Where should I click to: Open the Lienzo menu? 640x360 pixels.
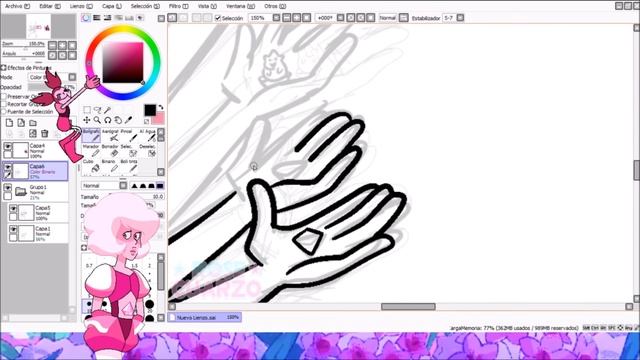pyautogui.click(x=81, y=6)
